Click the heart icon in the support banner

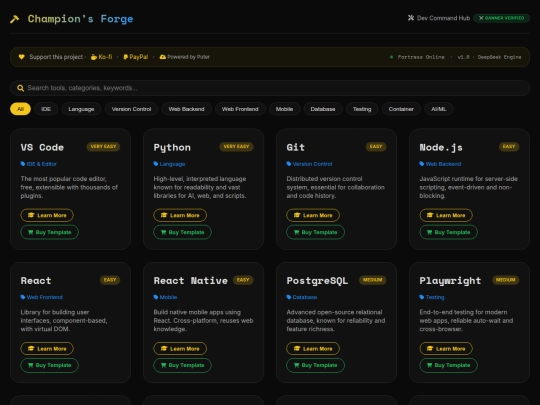point(21,57)
